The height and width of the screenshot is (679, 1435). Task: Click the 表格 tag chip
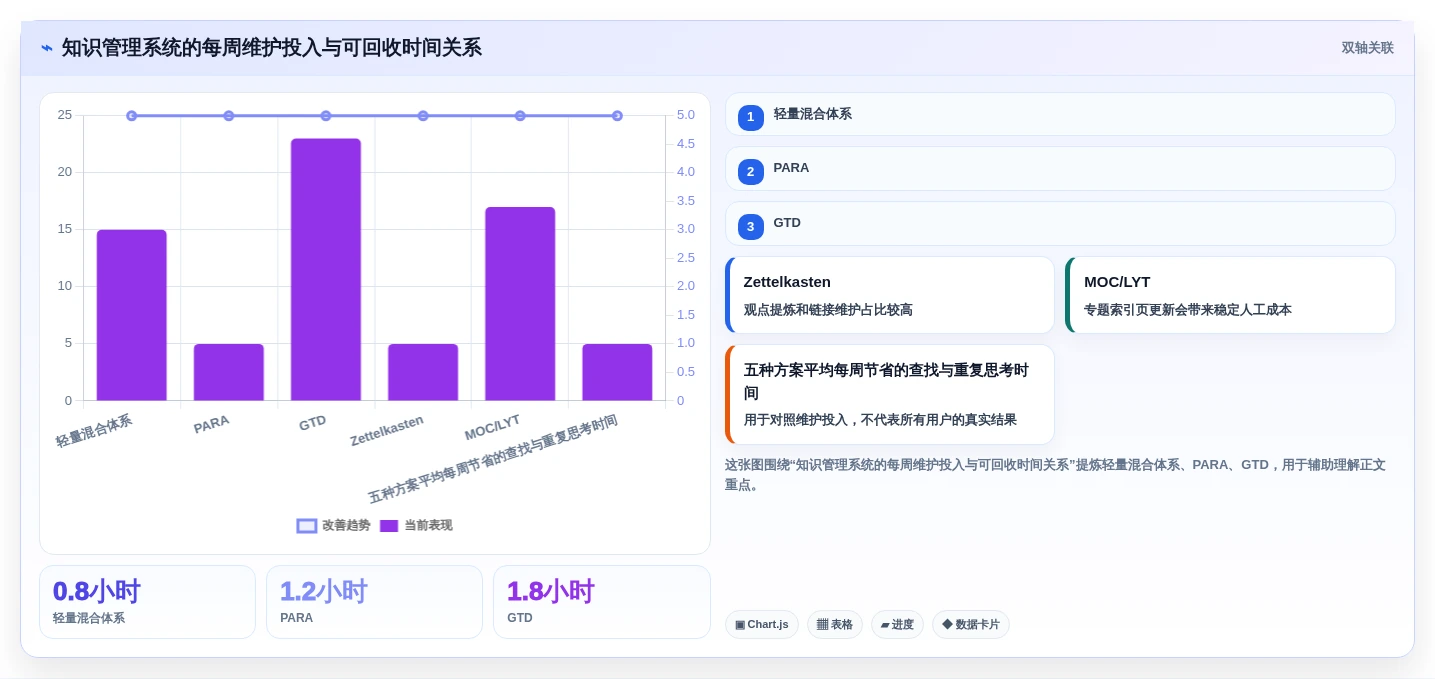pos(835,625)
